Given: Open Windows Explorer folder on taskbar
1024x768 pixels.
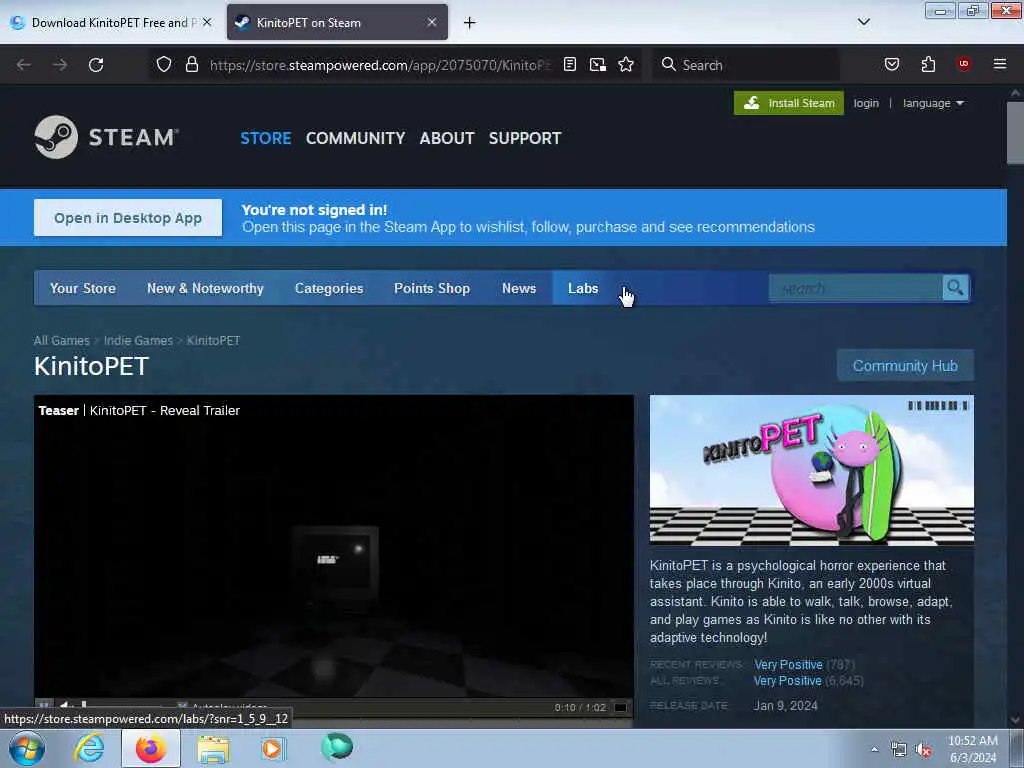Looking at the screenshot, I should point(213,748).
